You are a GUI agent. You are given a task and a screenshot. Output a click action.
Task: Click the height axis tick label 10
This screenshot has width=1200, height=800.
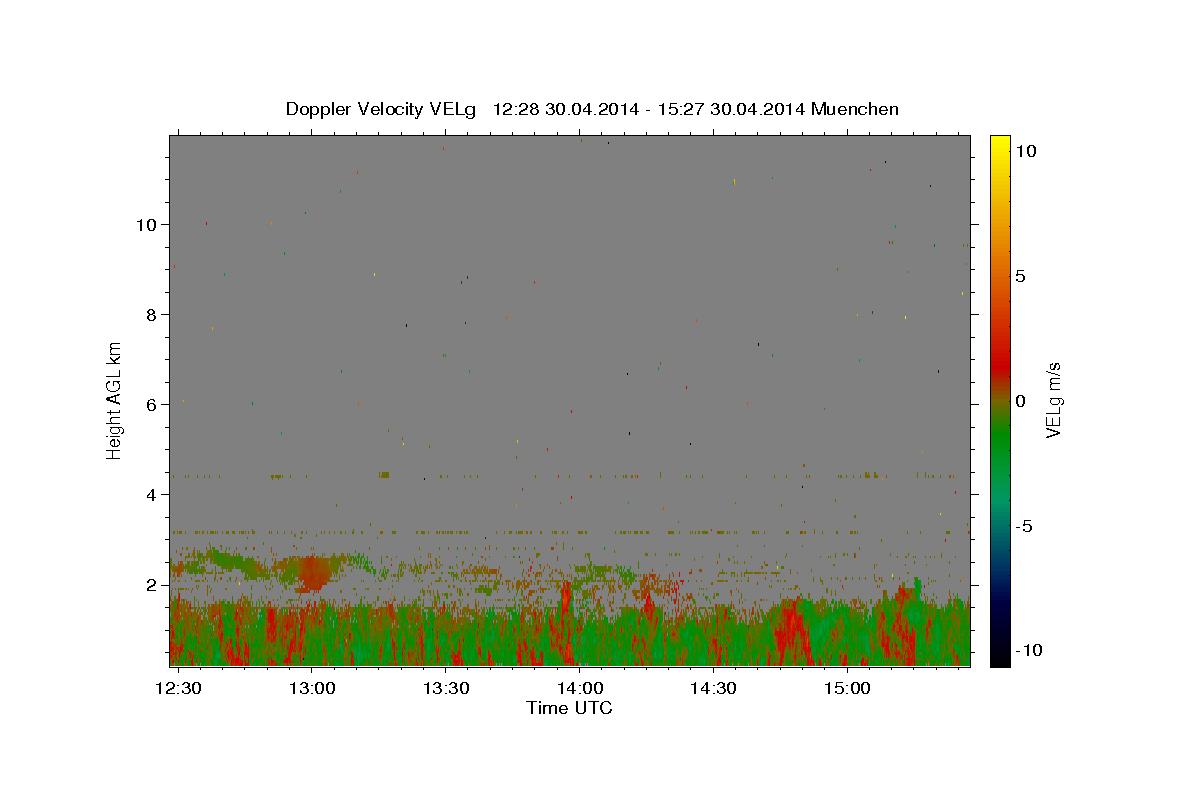click(148, 225)
